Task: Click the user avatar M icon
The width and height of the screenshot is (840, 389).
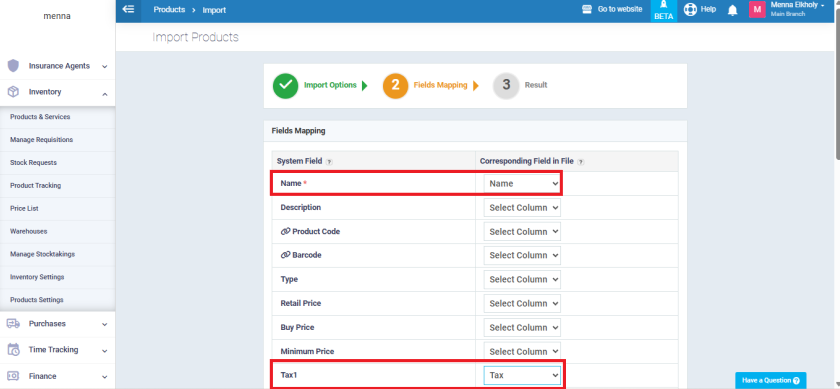Action: coord(757,10)
